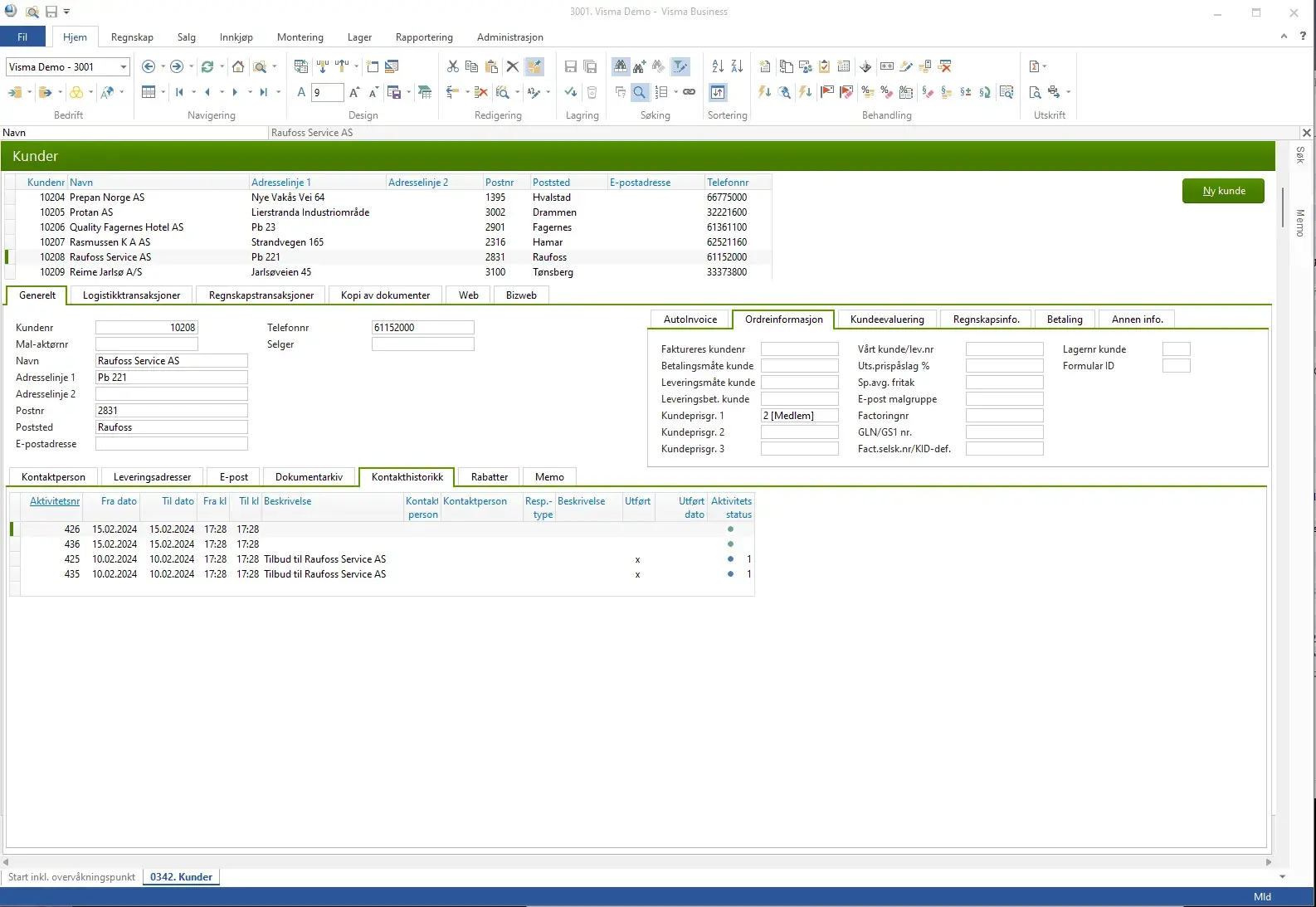
Task: Go to last record icon
Action: (264, 92)
